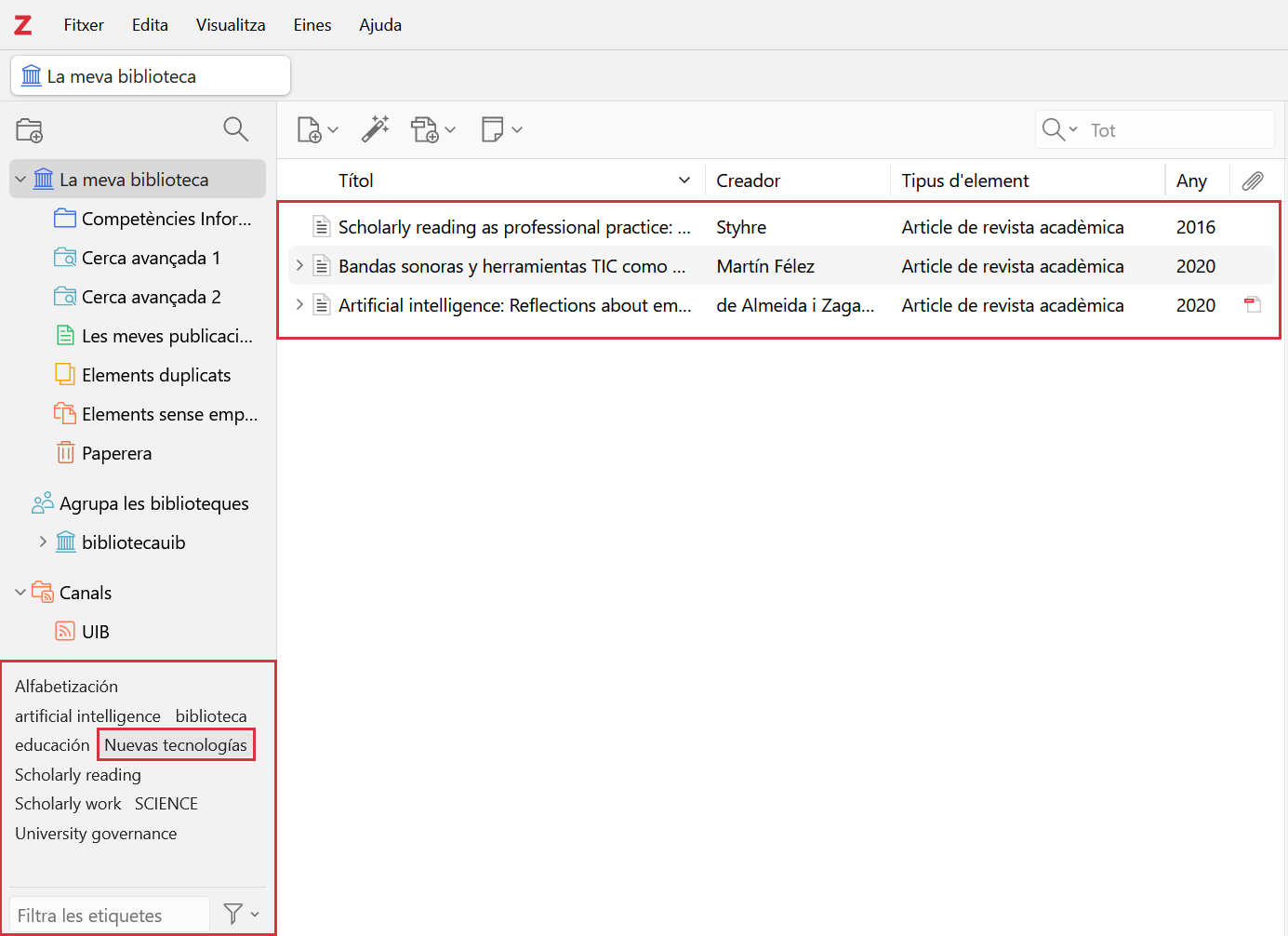The width and height of the screenshot is (1288, 936).
Task: Filter by the Scholarly reading tag
Action: (78, 775)
